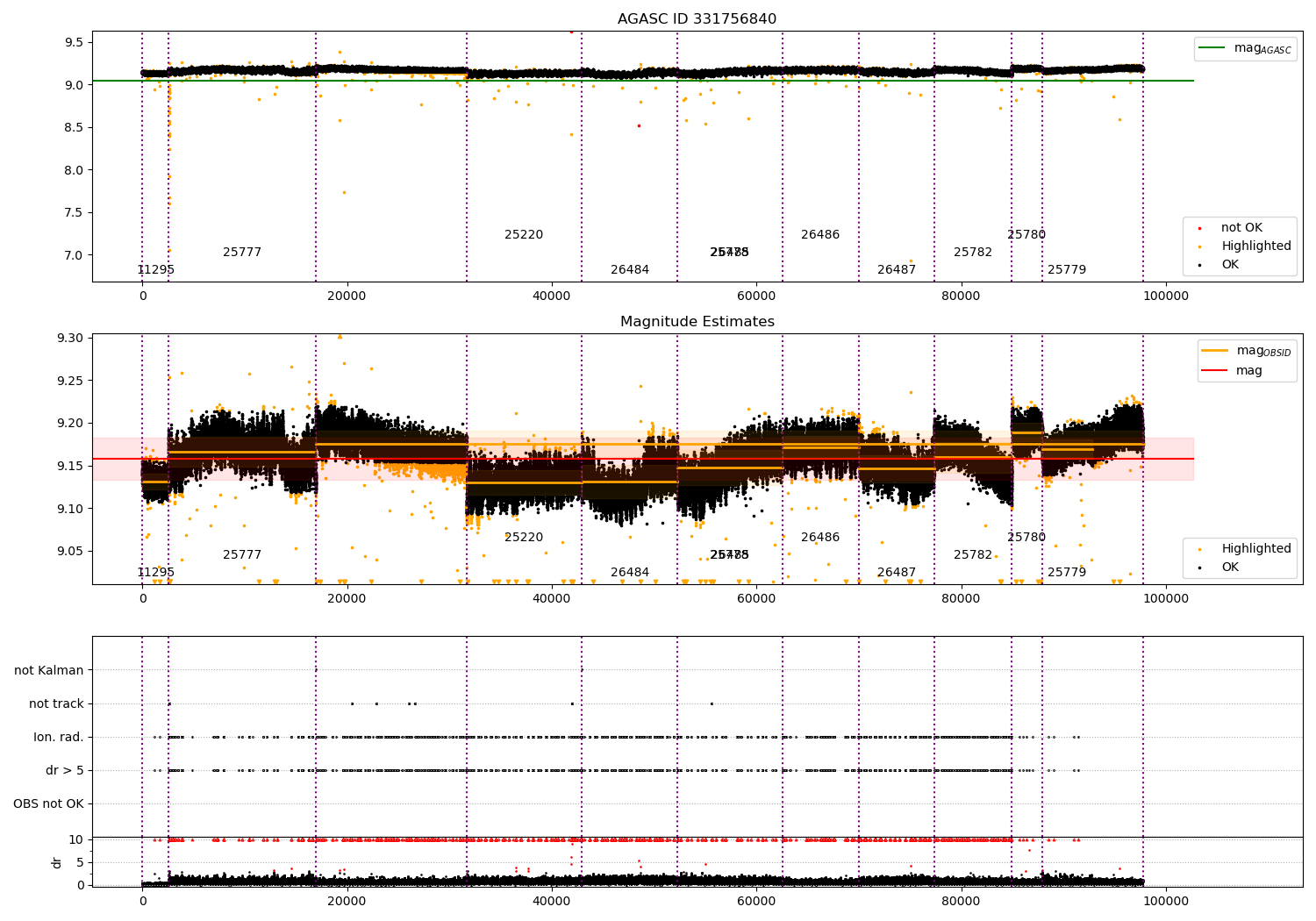Click x-axis tick 40000 under top plot
This screenshot has height=921, width=1316.
[x=552, y=296]
